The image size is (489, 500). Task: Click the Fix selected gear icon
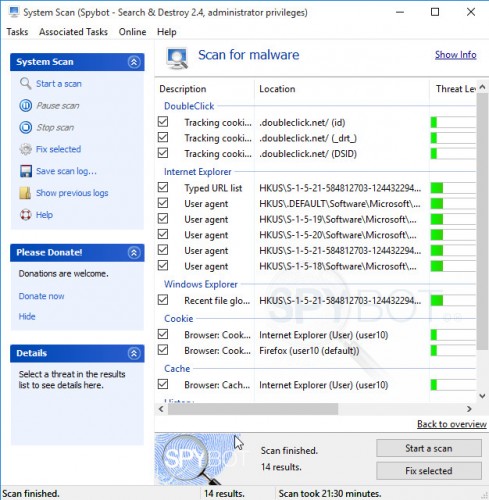(26, 149)
